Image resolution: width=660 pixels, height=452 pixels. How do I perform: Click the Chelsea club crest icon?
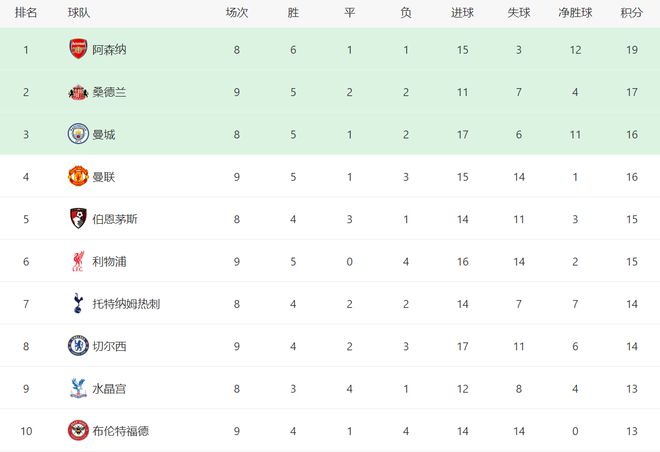[x=78, y=346]
